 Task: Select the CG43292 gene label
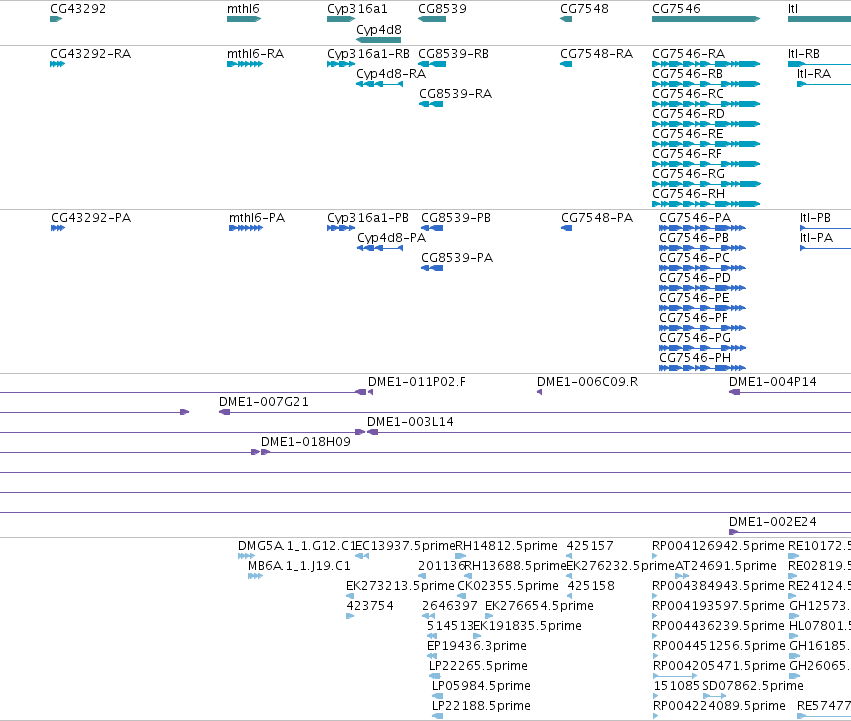(x=78, y=9)
